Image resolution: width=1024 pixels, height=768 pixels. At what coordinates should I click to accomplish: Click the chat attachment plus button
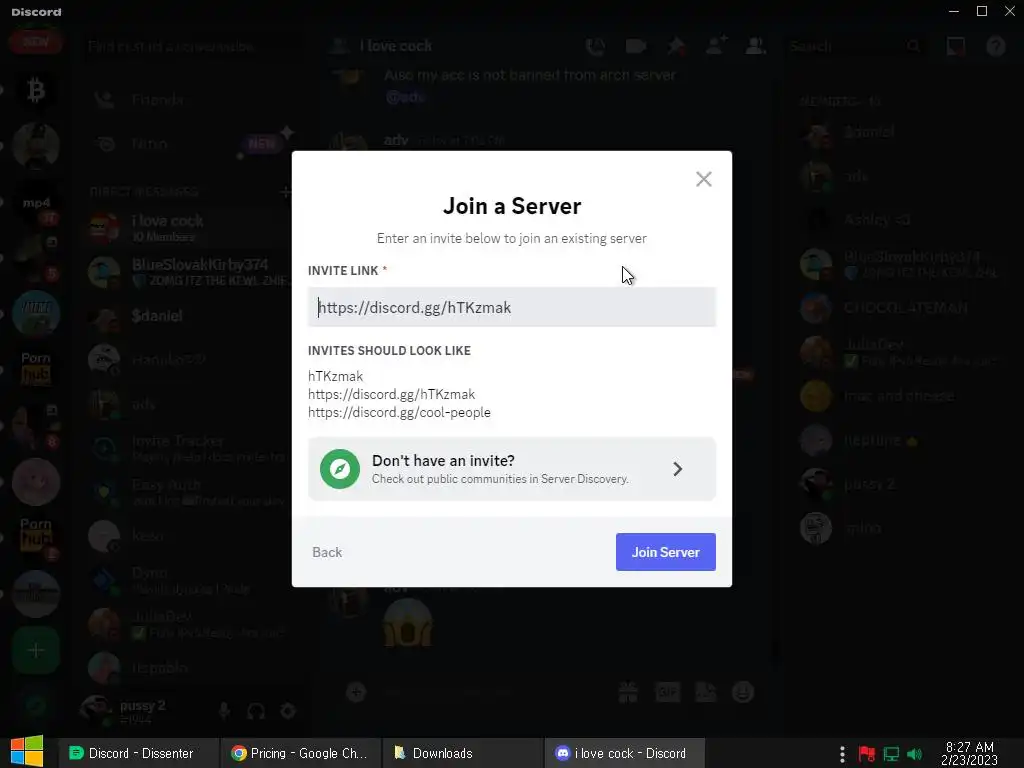tap(356, 692)
